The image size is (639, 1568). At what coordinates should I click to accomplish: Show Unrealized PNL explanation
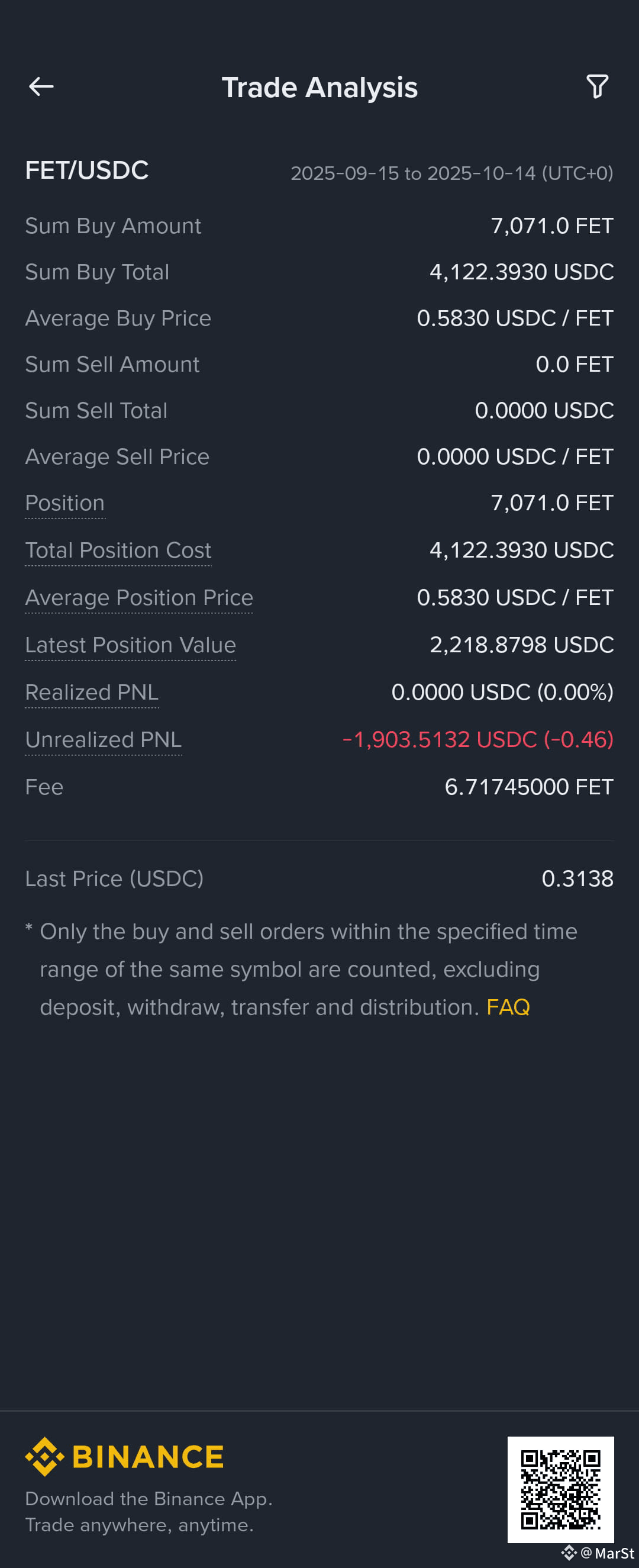[x=104, y=740]
